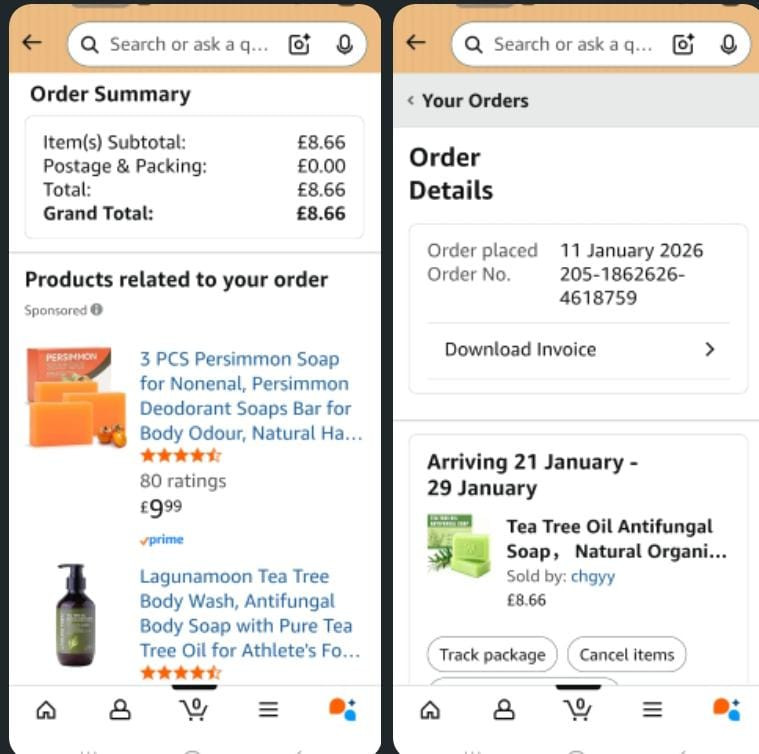Click Cancel items button
This screenshot has height=754, width=759.
point(626,655)
